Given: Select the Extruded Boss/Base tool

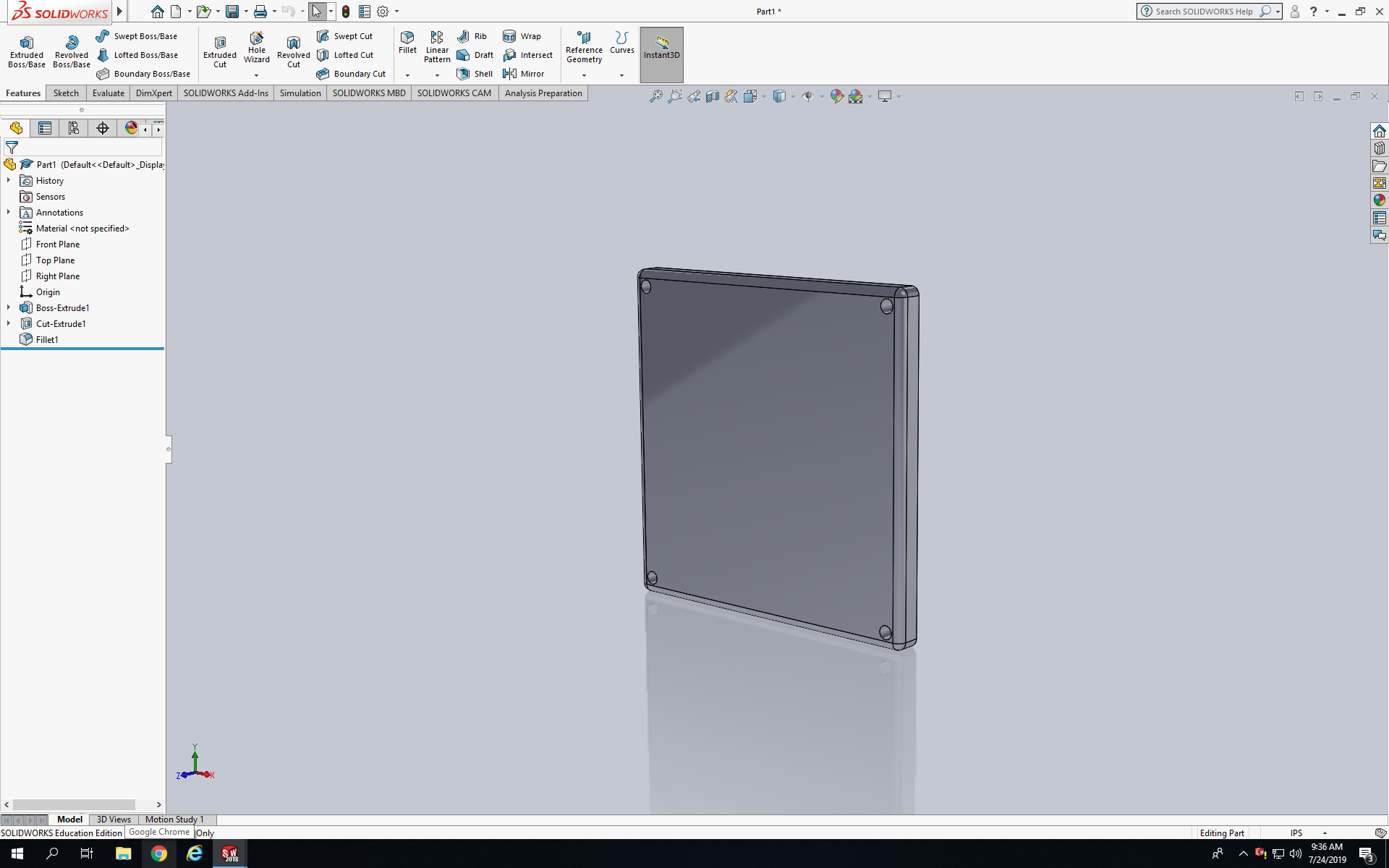Looking at the screenshot, I should [26, 52].
